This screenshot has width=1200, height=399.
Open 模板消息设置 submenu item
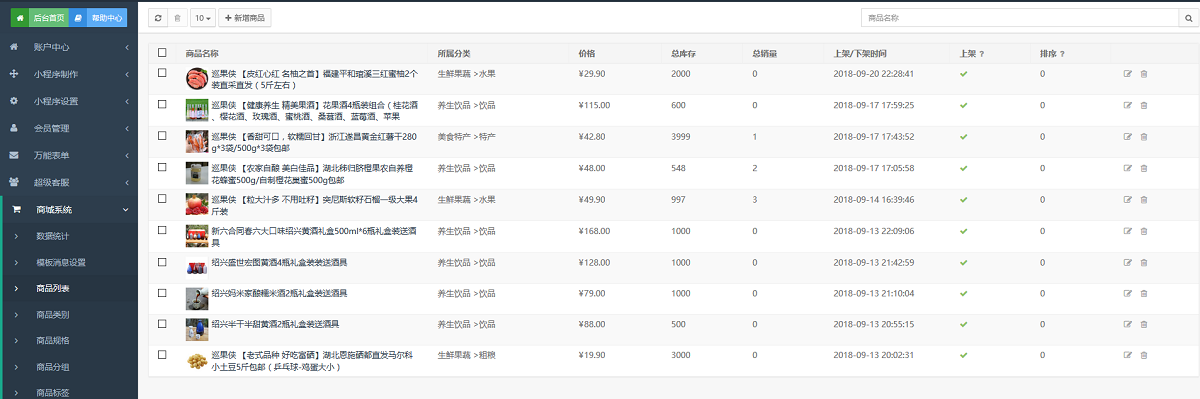click(69, 262)
